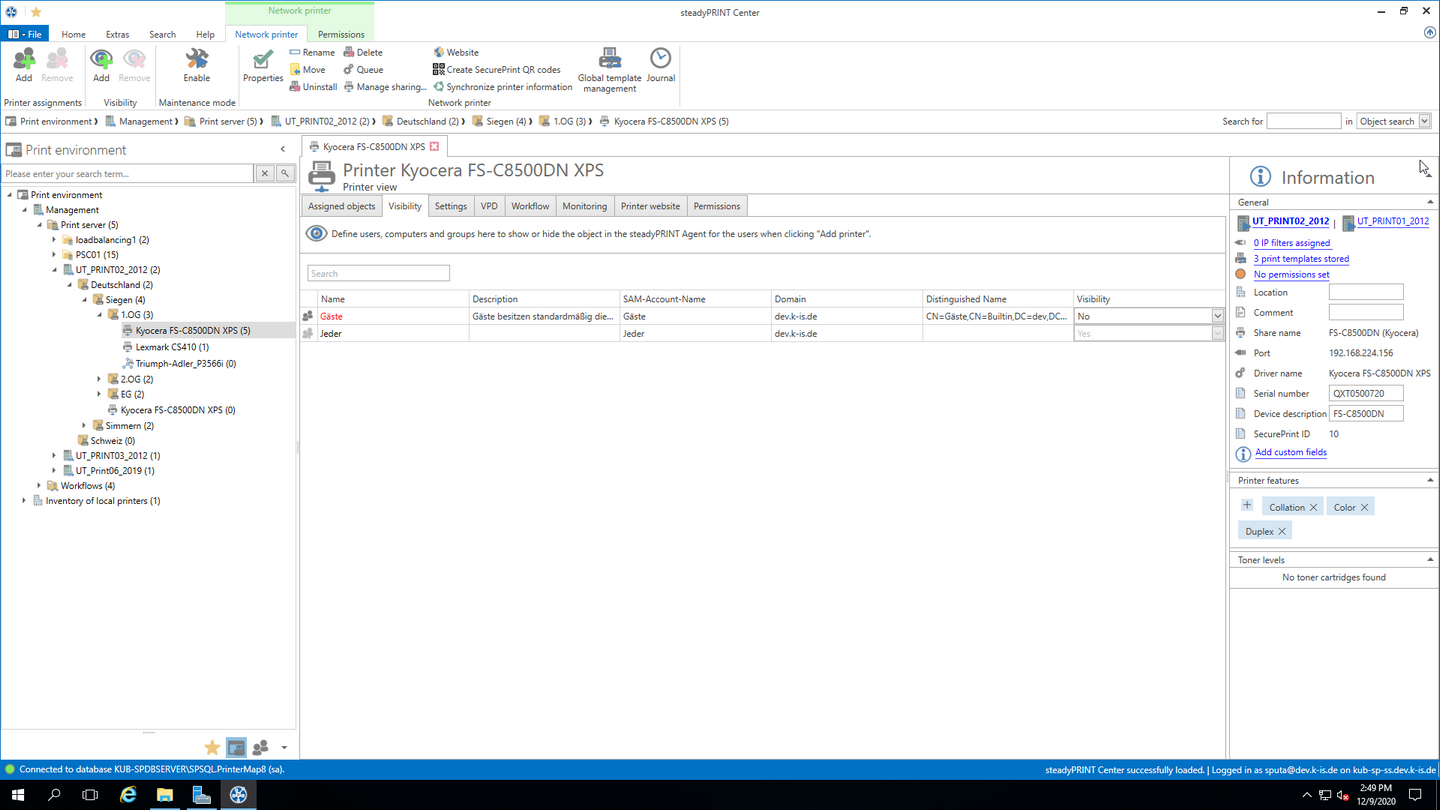This screenshot has height=810, width=1440.
Task: Remove the Duplex printer feature
Action: [1282, 532]
